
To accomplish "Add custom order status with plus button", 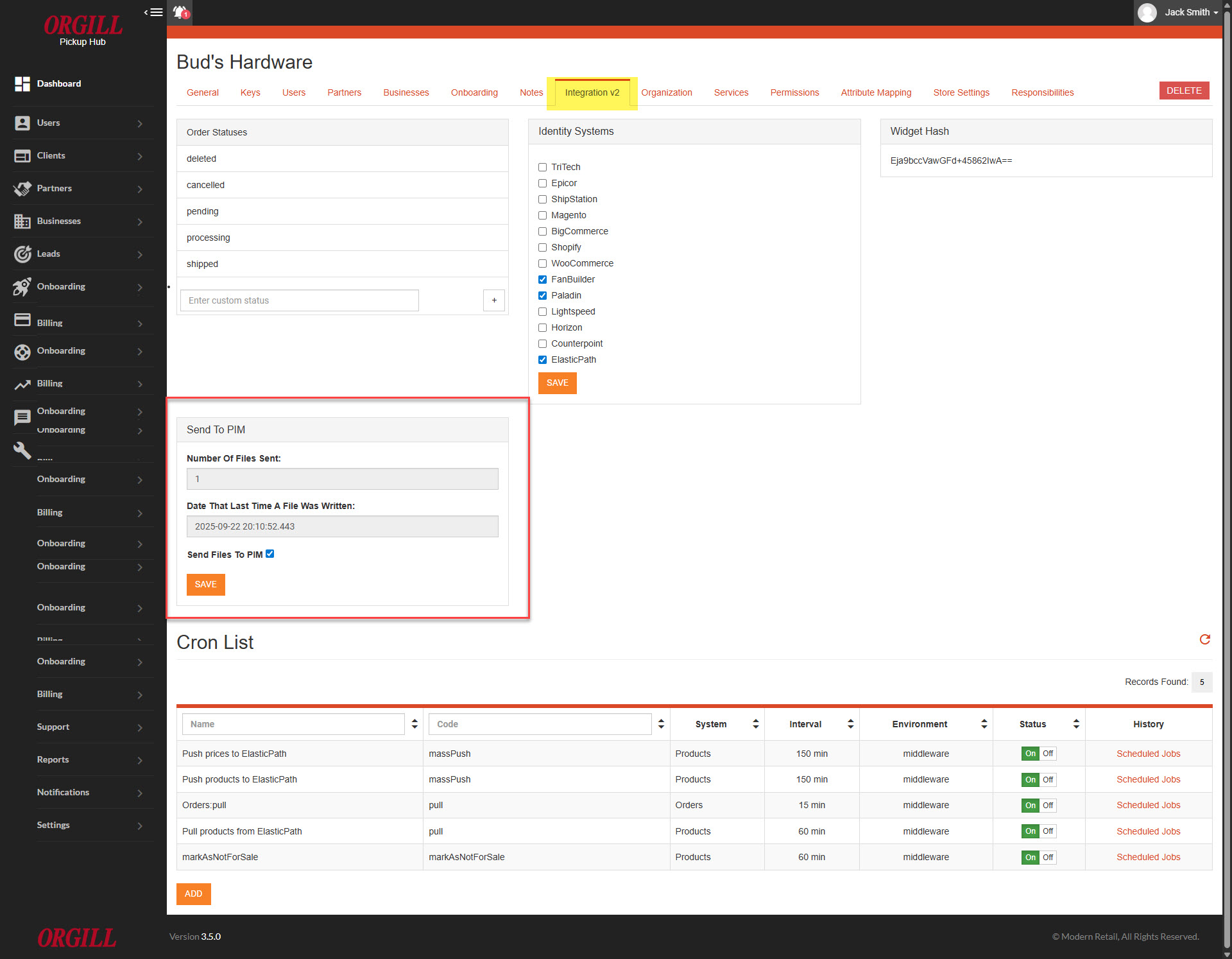I will (494, 300).
